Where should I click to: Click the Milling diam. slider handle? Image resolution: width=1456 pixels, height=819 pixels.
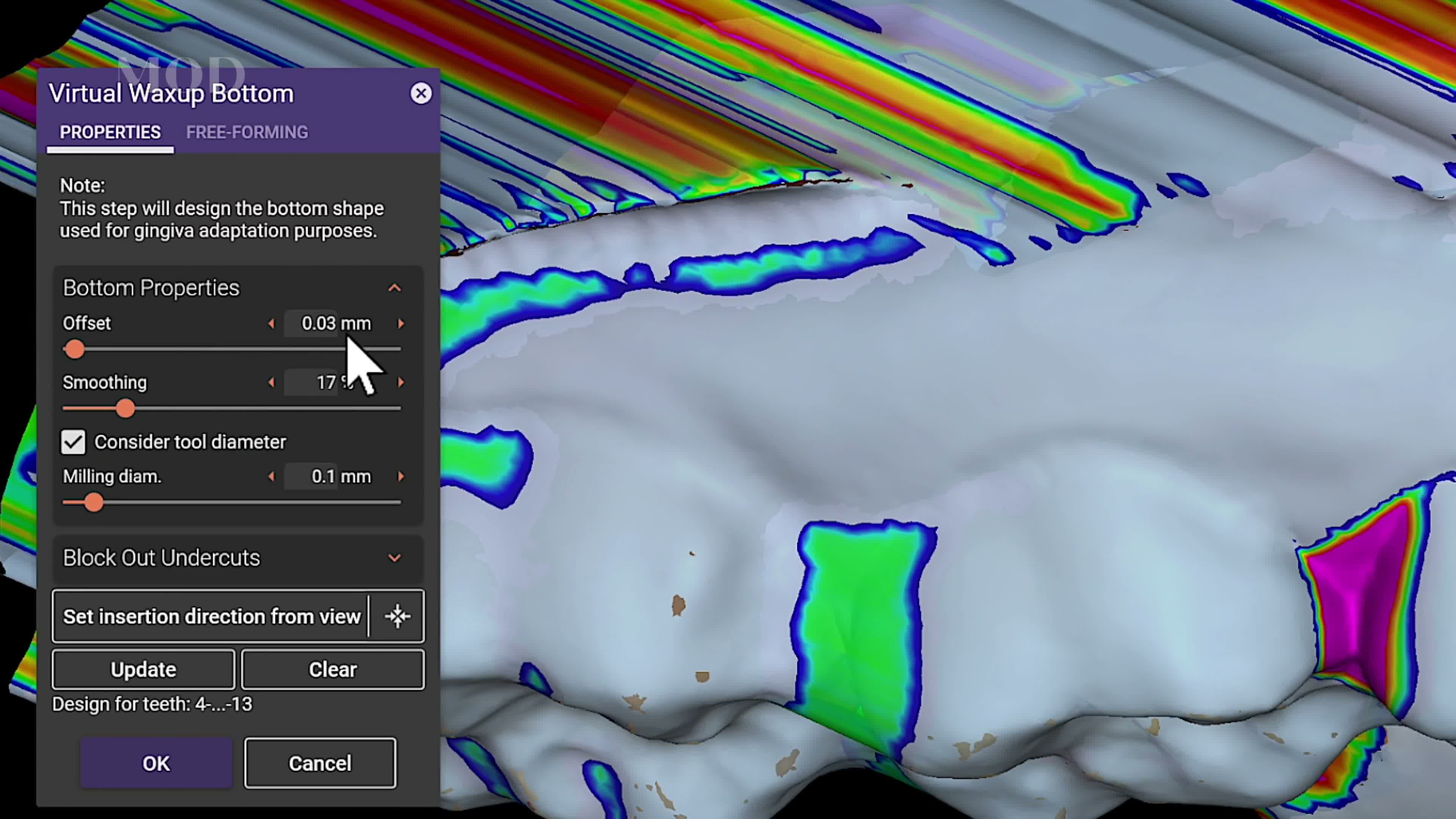[x=94, y=502]
